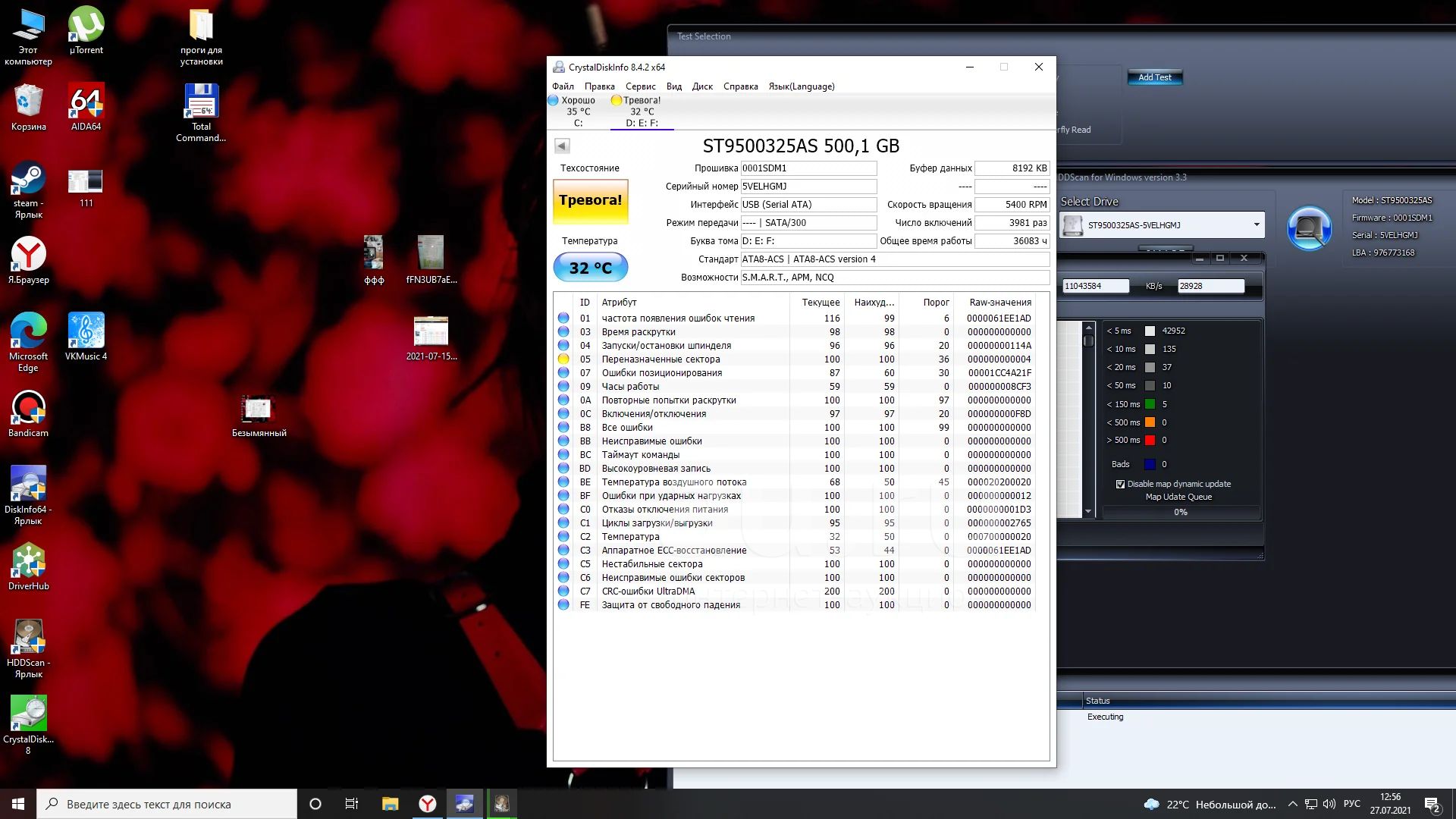Expand the Select Drive dropdown in HDDScan
Viewport: 1456px width, 819px height.
[1256, 225]
